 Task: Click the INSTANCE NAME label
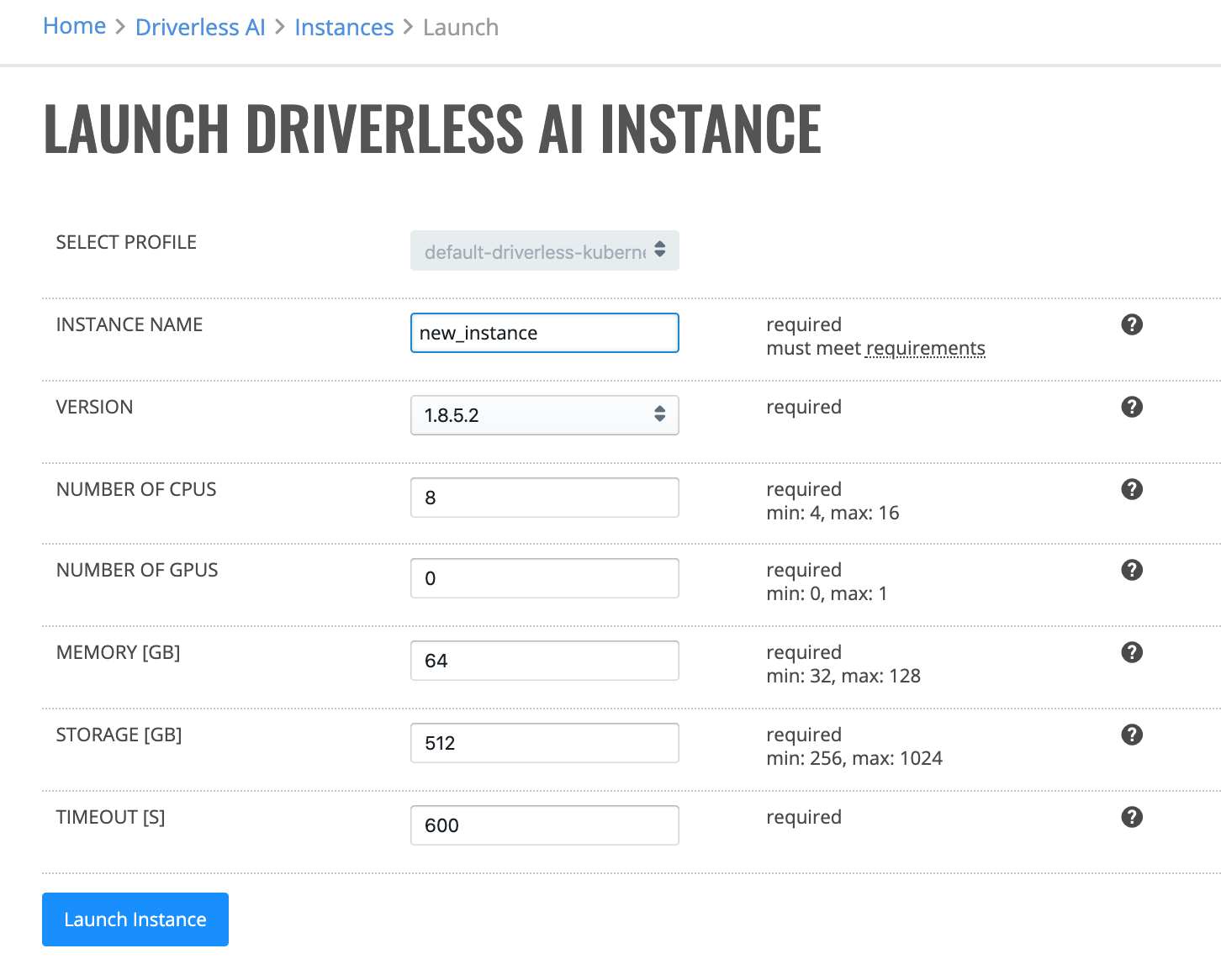(x=129, y=324)
